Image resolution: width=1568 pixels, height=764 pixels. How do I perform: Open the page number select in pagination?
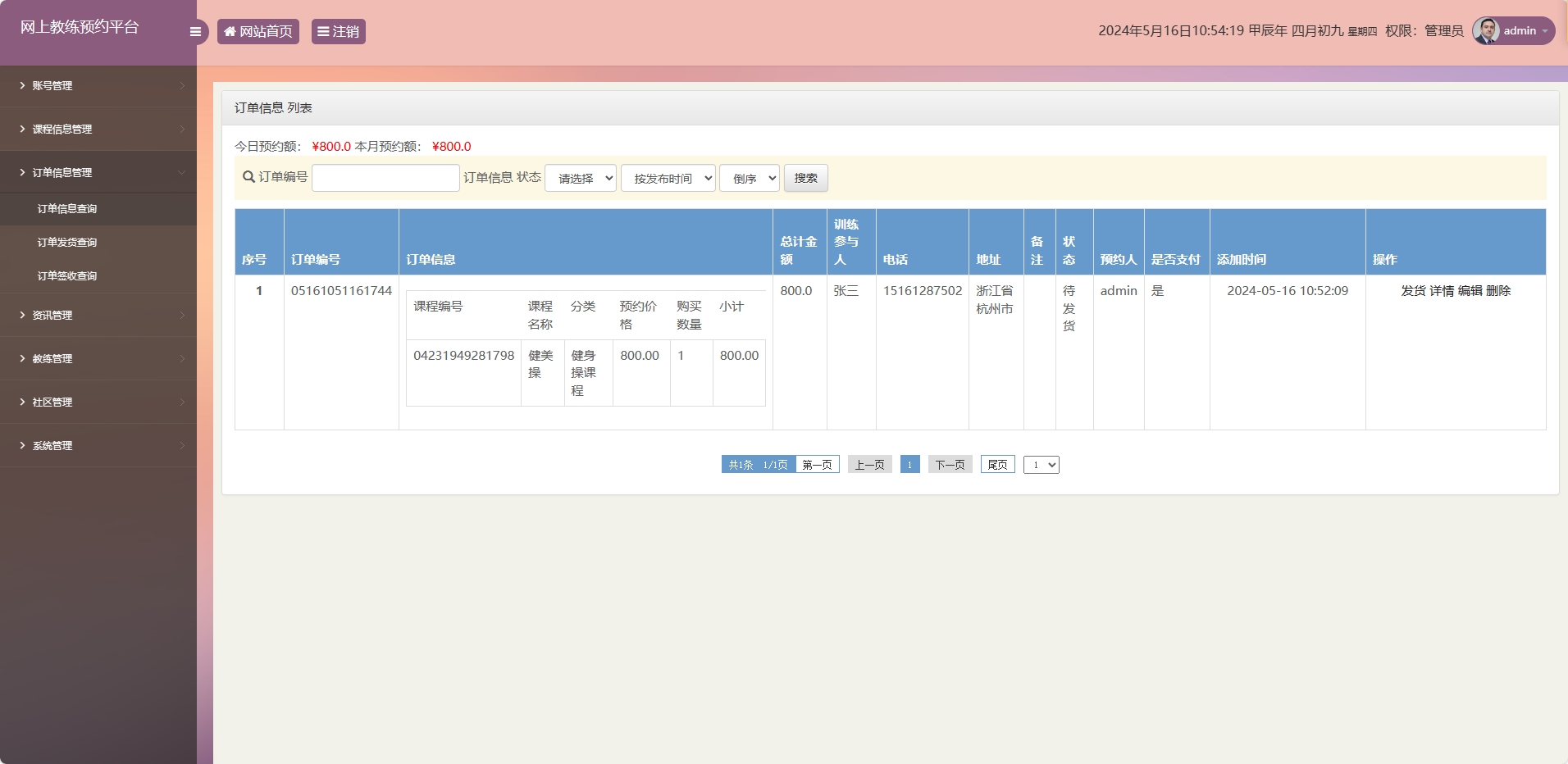(x=1042, y=465)
